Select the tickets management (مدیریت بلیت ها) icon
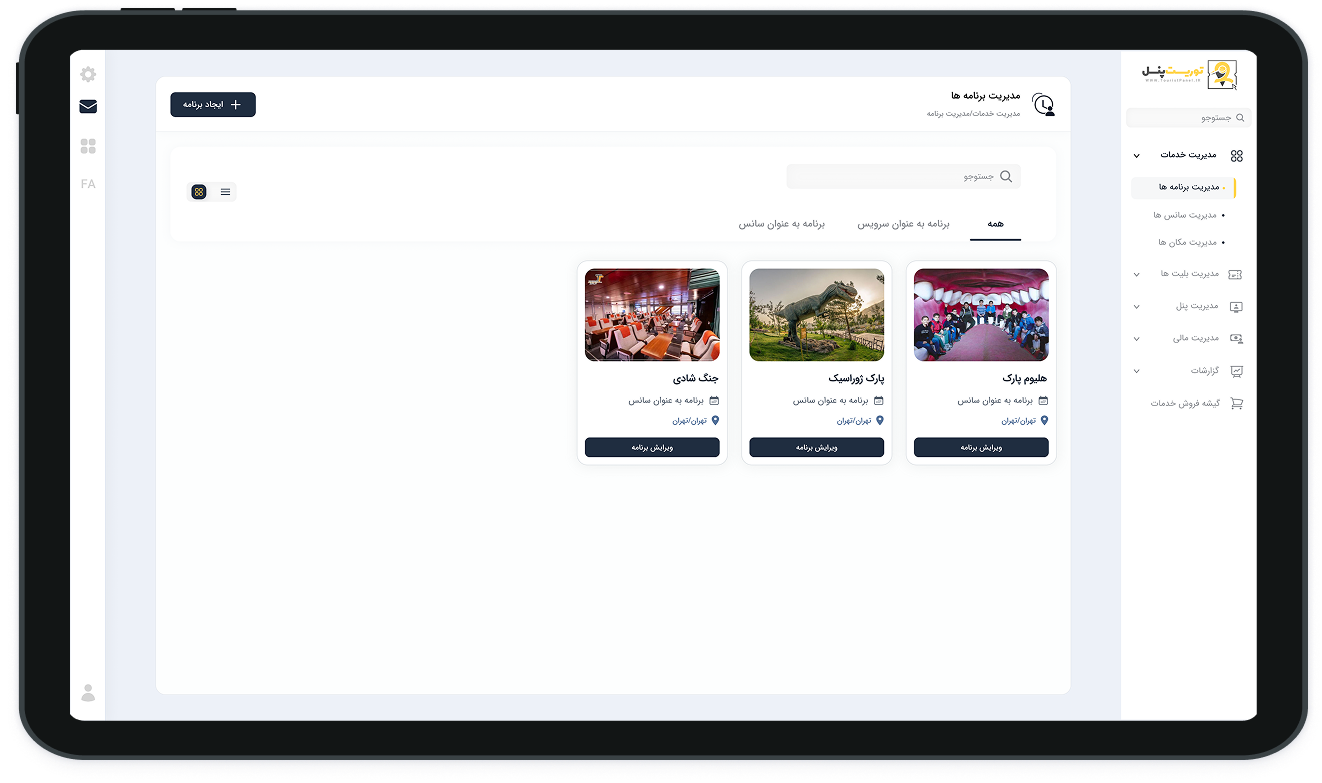 pyautogui.click(x=1238, y=273)
